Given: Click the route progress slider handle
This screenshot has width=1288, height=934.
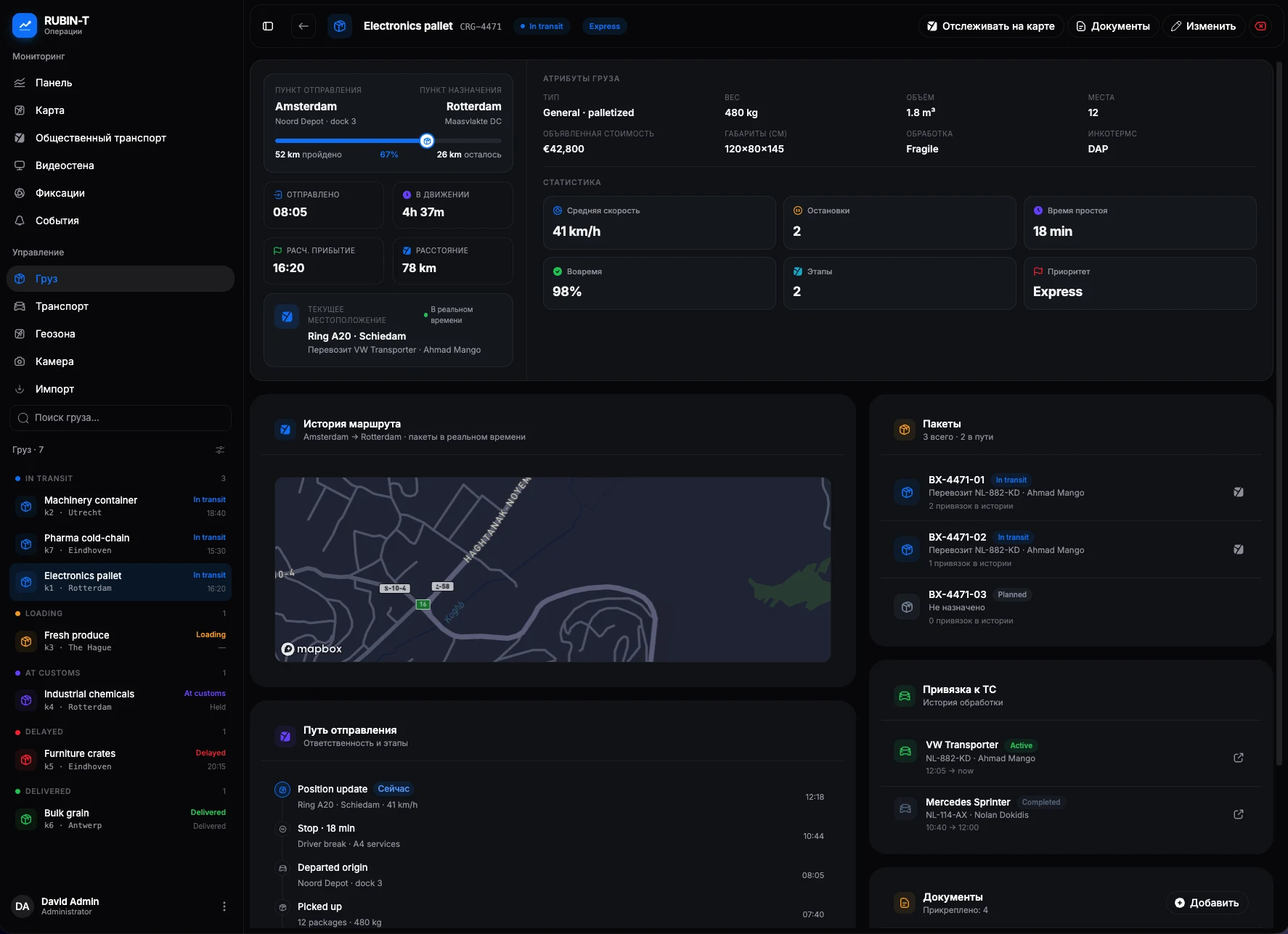Looking at the screenshot, I should 427,141.
